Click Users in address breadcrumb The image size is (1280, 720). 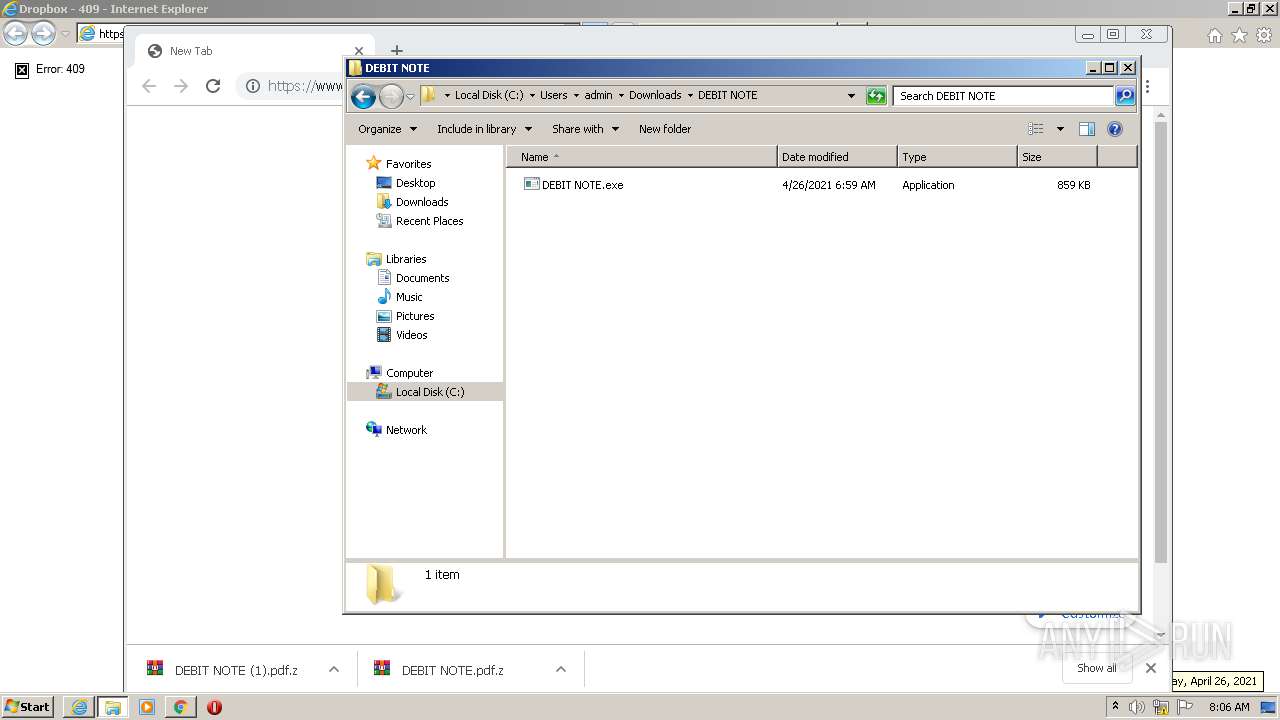pos(553,96)
